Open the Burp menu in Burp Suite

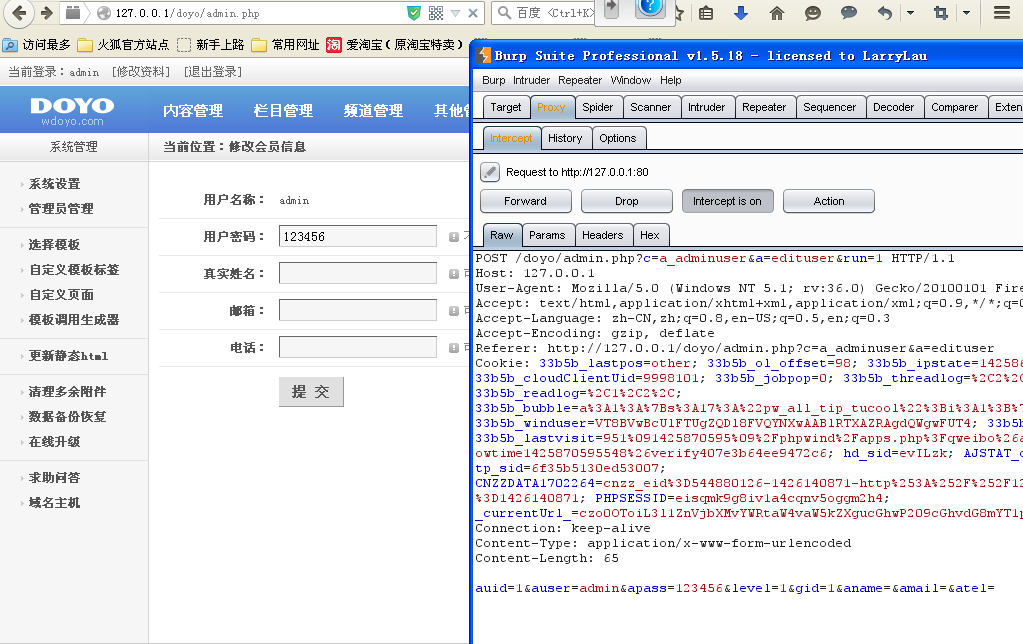click(493, 80)
